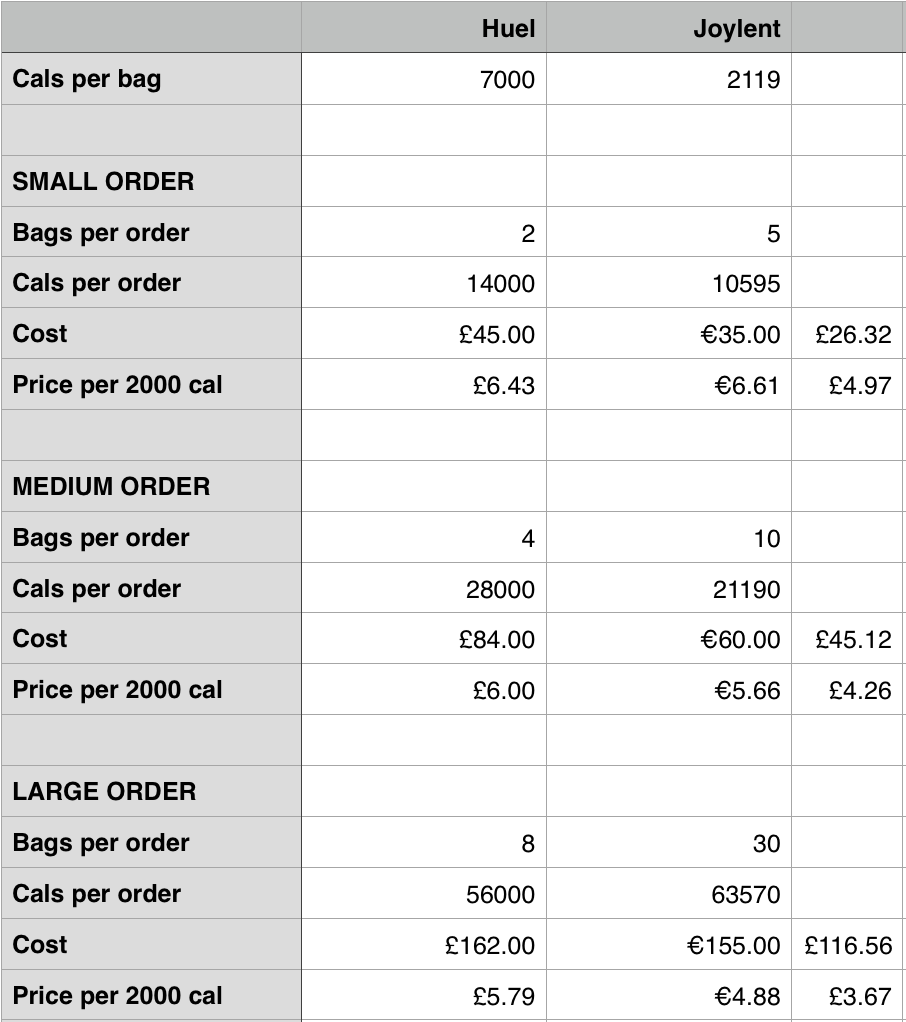
Task: Select the Joylent column header
Action: click(x=669, y=27)
